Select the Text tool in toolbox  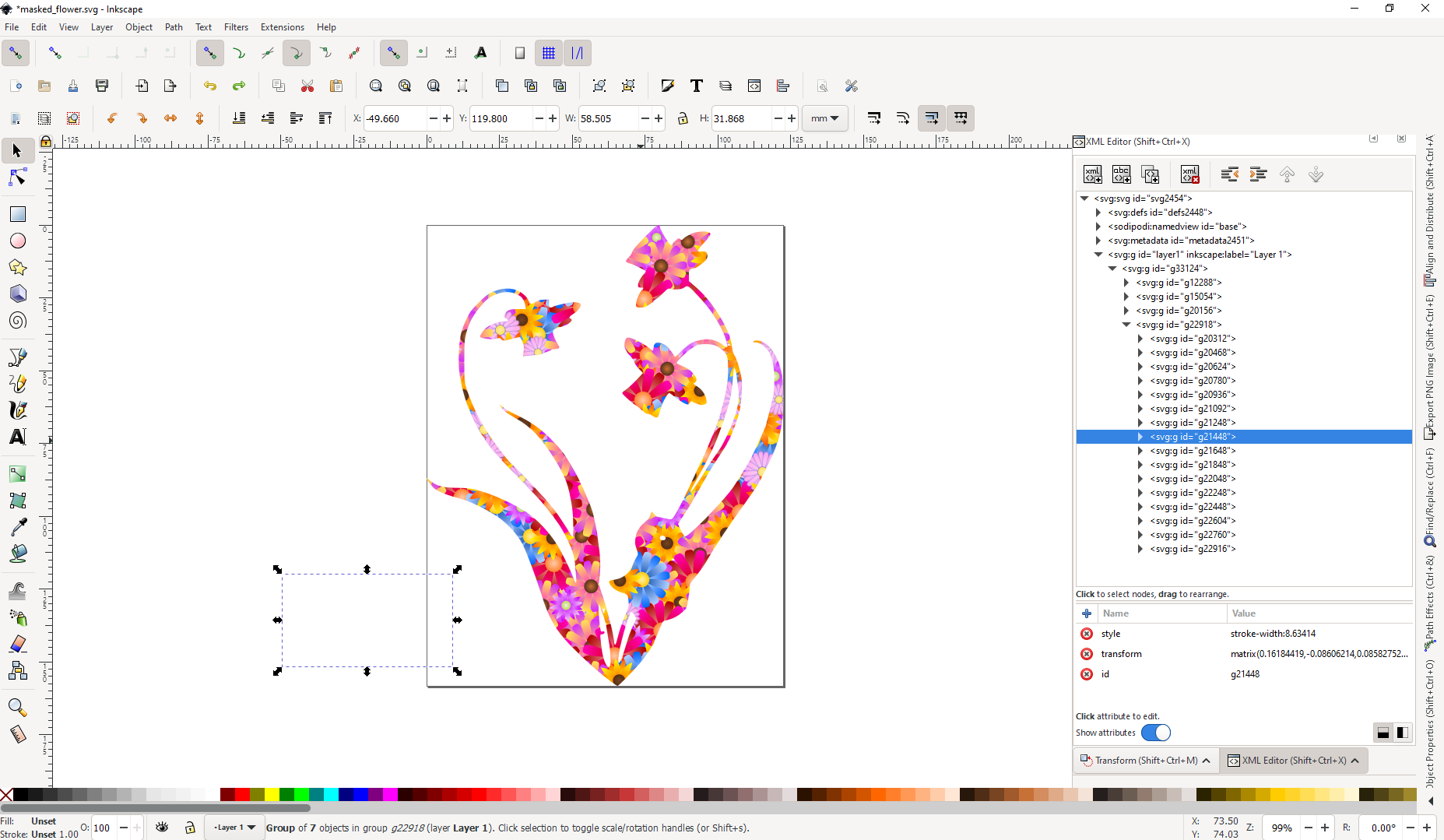[17, 437]
